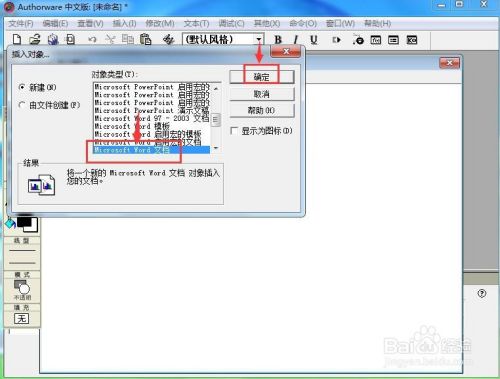The height and width of the screenshot is (379, 500).
Task: Toggle Bold text formatting
Action: 278,40
